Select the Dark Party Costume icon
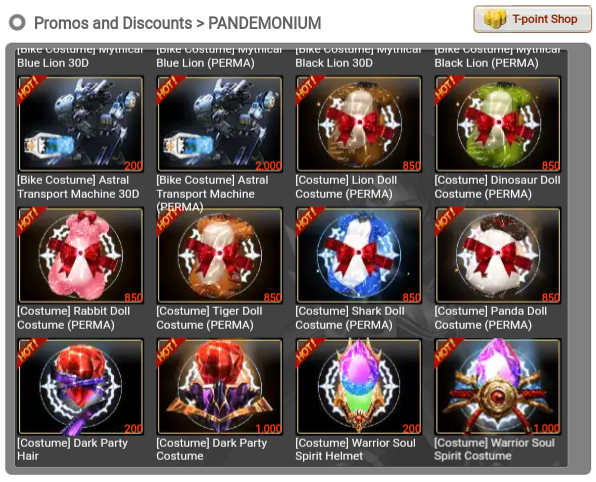This screenshot has width=596, height=482. coord(219,387)
